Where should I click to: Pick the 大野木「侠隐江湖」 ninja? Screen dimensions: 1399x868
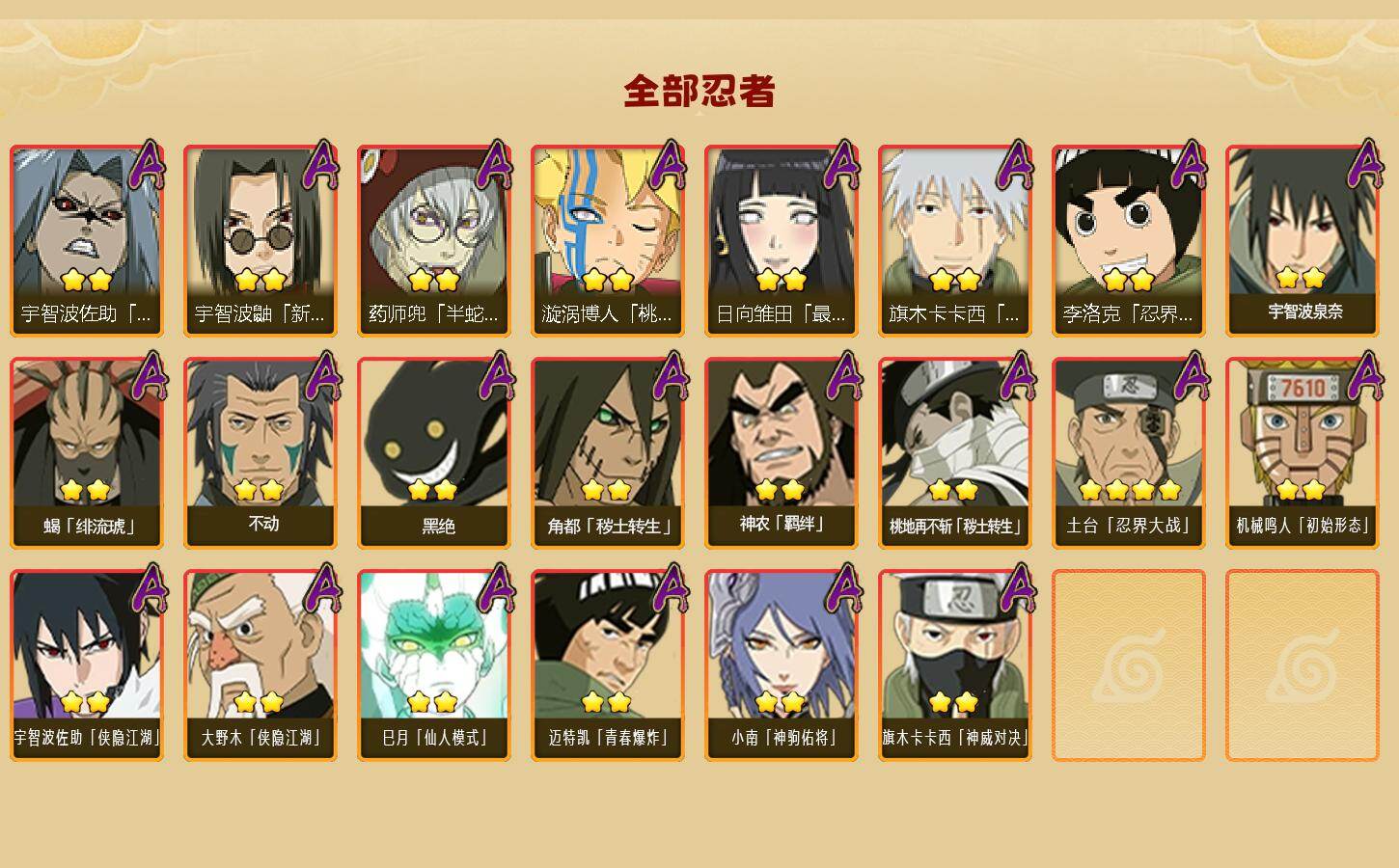click(260, 665)
